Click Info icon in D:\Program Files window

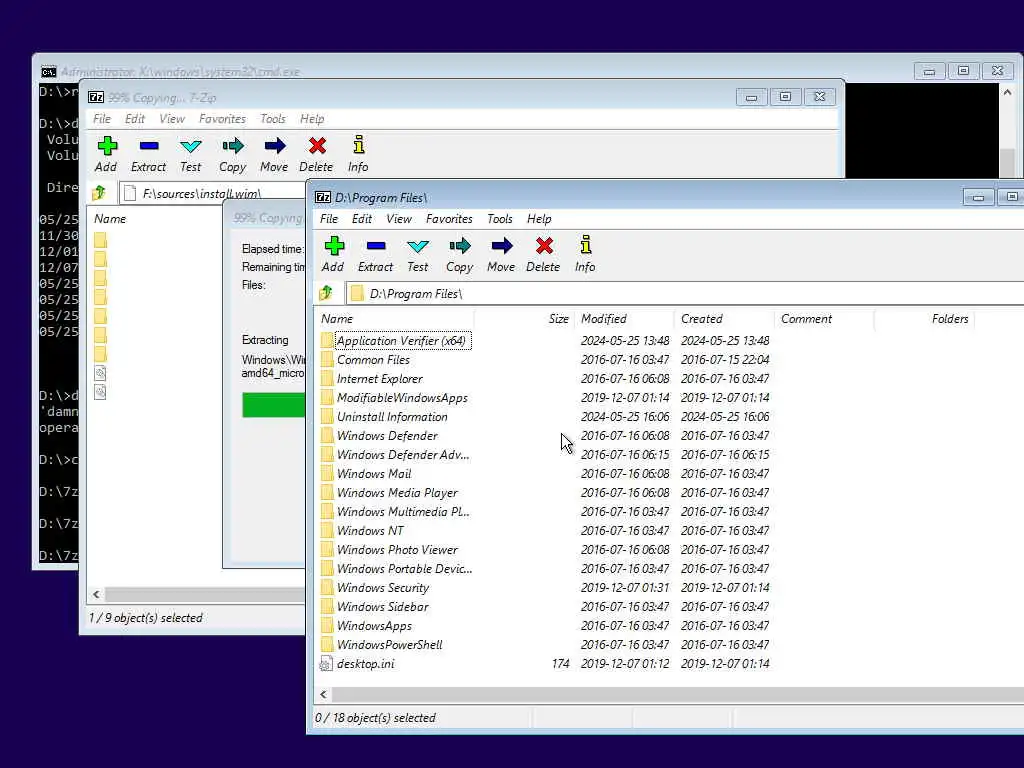[586, 245]
